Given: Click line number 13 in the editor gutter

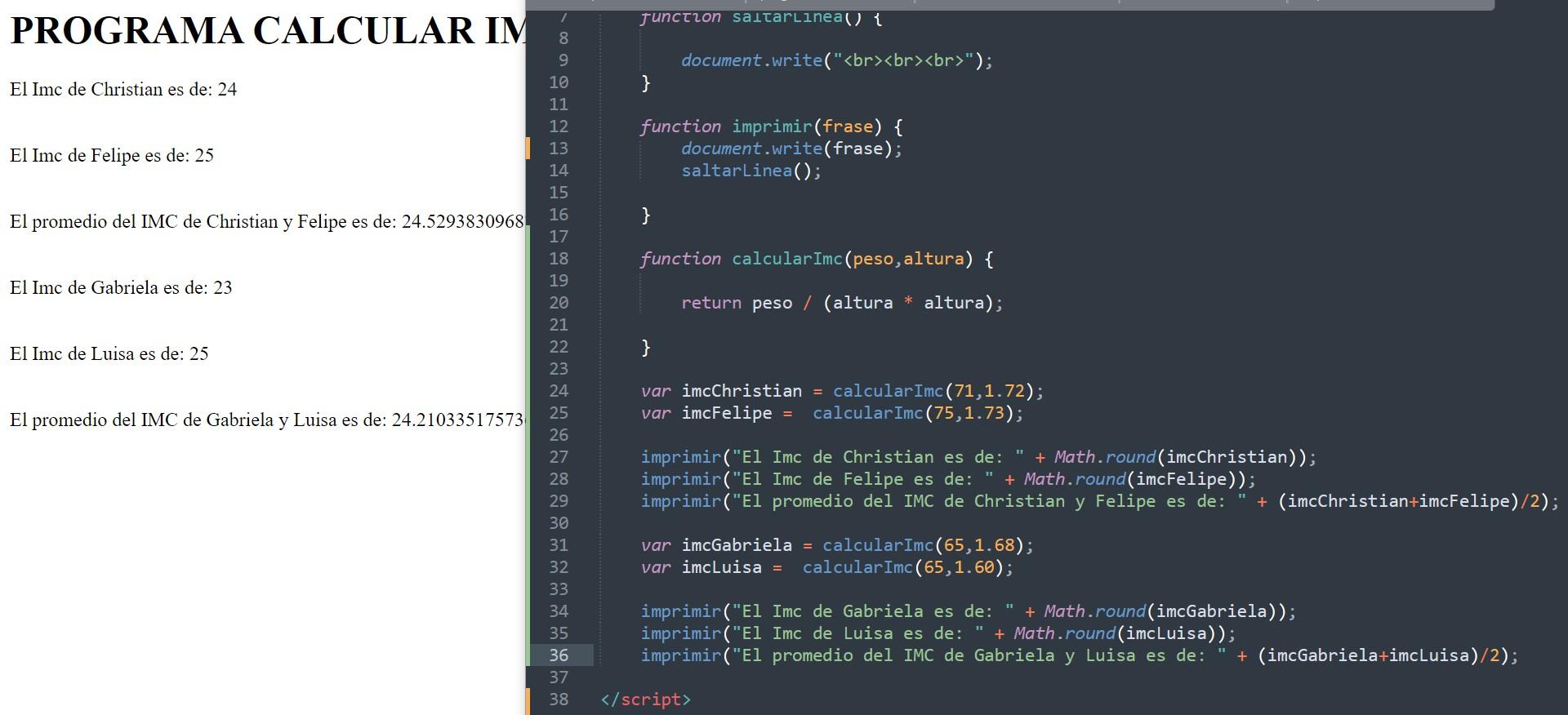Looking at the screenshot, I should pos(559,149).
